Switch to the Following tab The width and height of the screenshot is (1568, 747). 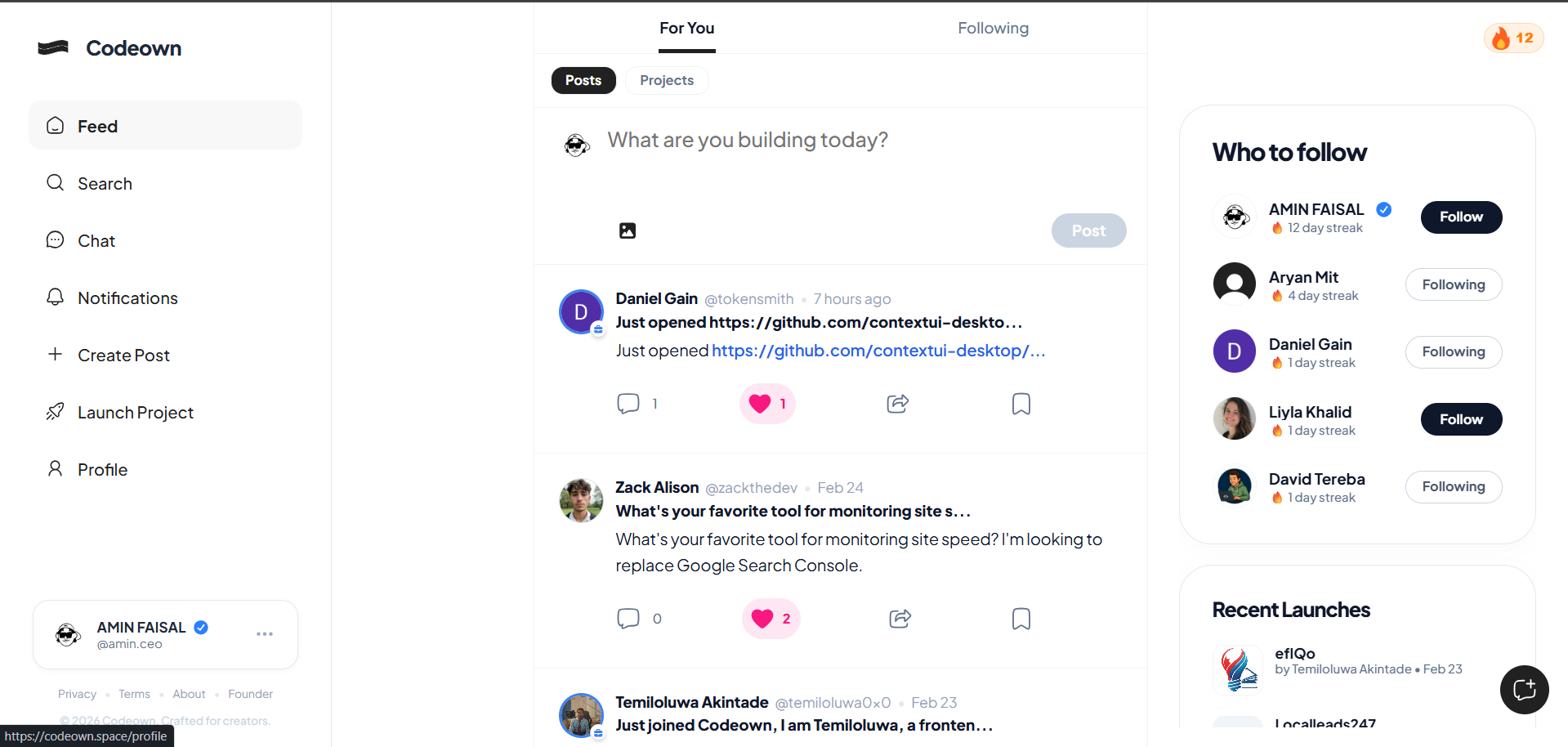coord(992,27)
